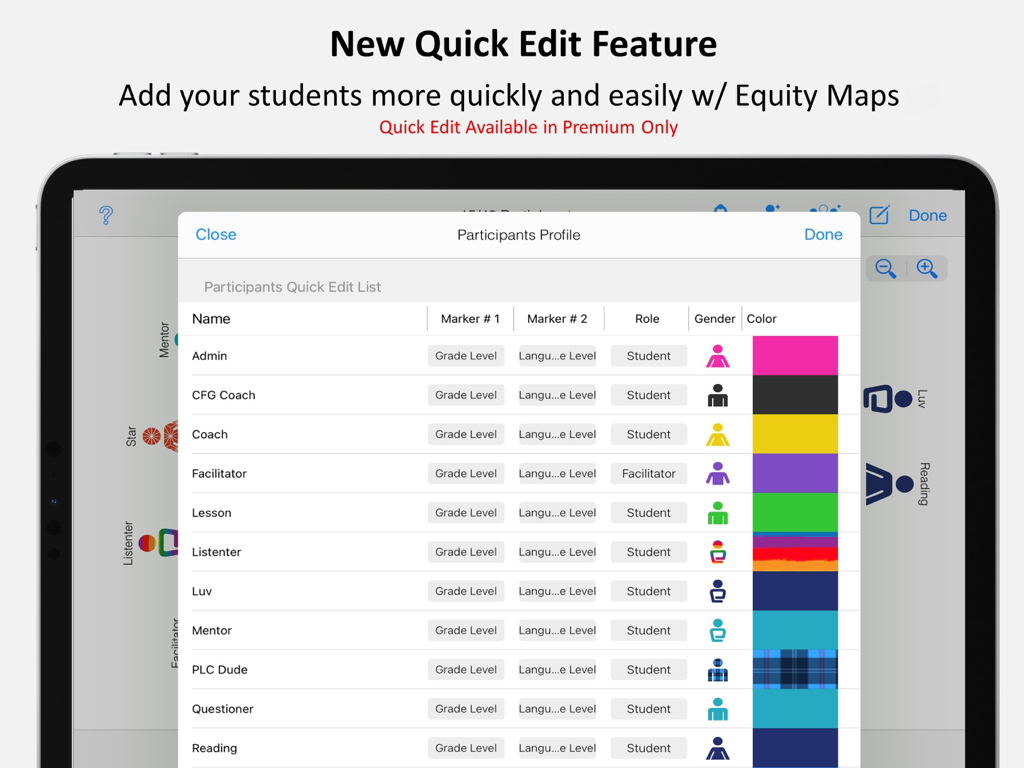Open the Grade Level selector for Admin

point(465,356)
